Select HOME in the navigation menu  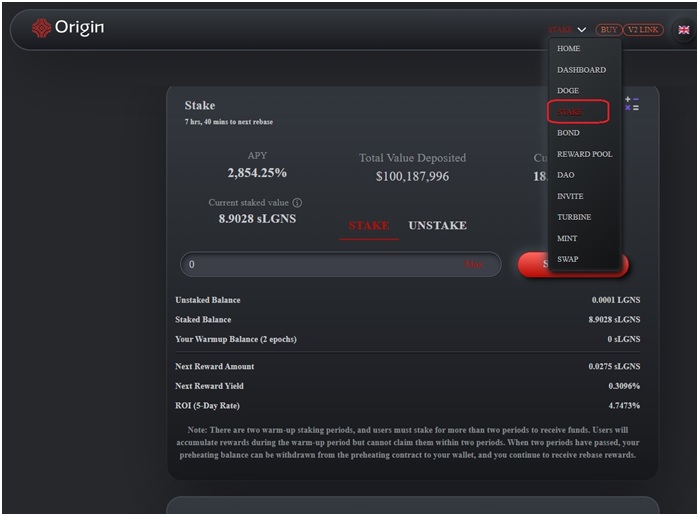click(568, 49)
